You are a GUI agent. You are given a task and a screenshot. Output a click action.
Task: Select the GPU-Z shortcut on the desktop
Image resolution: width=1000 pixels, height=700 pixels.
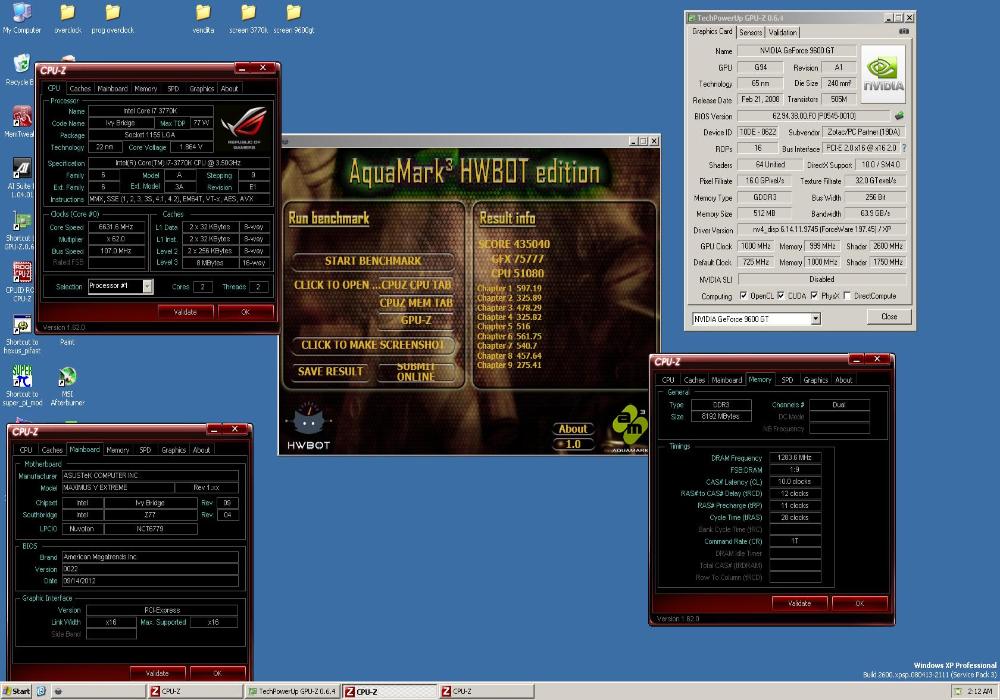(x=20, y=231)
